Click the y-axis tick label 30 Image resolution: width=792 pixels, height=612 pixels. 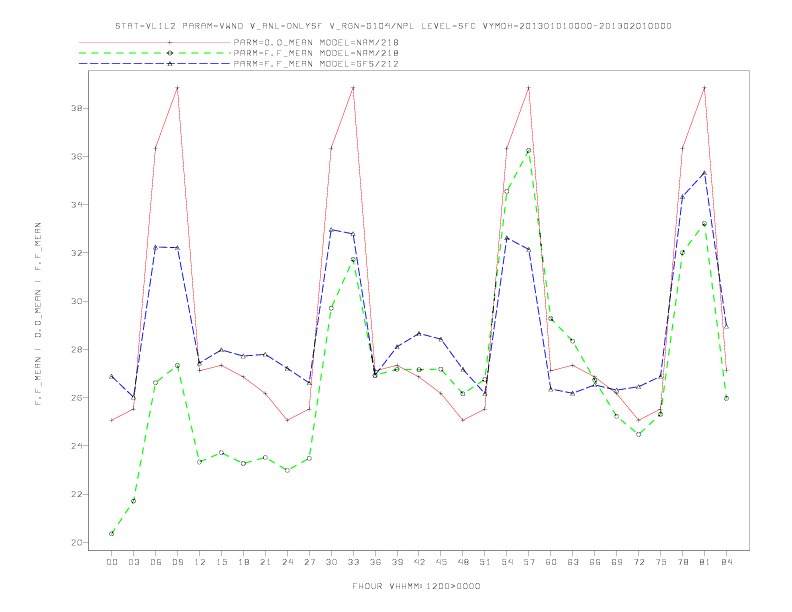click(x=77, y=301)
